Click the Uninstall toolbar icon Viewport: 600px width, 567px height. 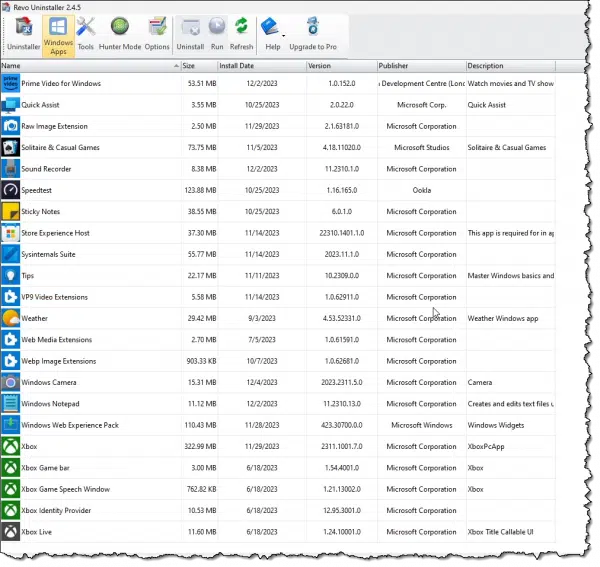tap(190, 27)
